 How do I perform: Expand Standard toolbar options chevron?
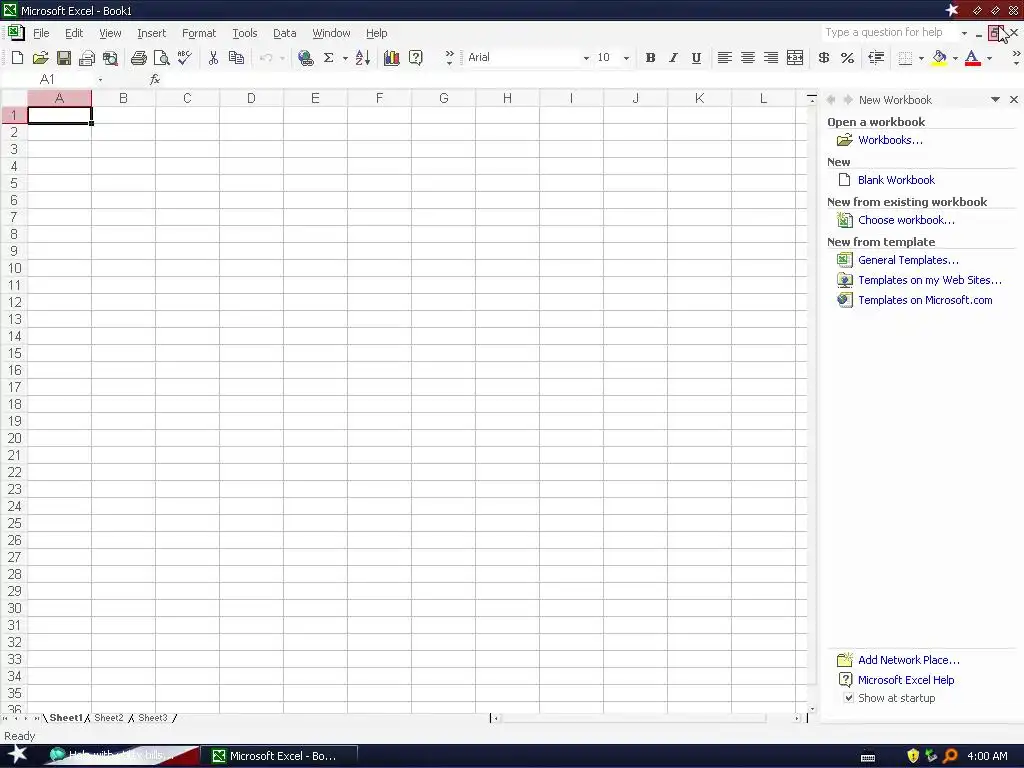[x=449, y=58]
